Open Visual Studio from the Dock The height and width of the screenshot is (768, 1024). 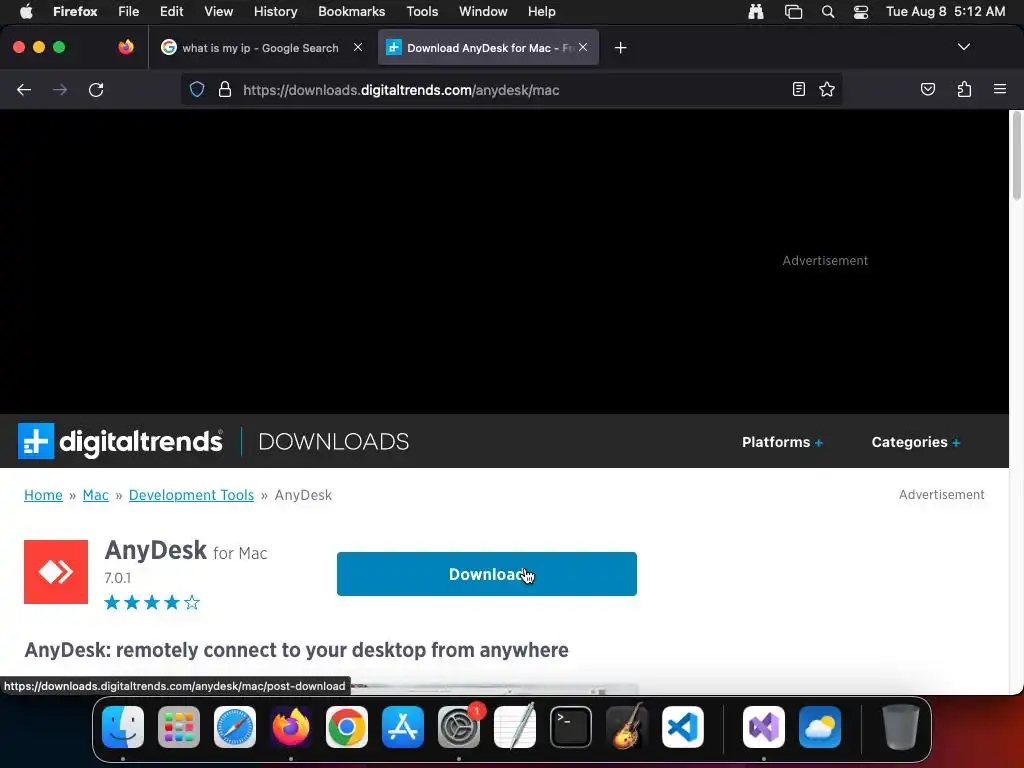pyautogui.click(x=763, y=727)
